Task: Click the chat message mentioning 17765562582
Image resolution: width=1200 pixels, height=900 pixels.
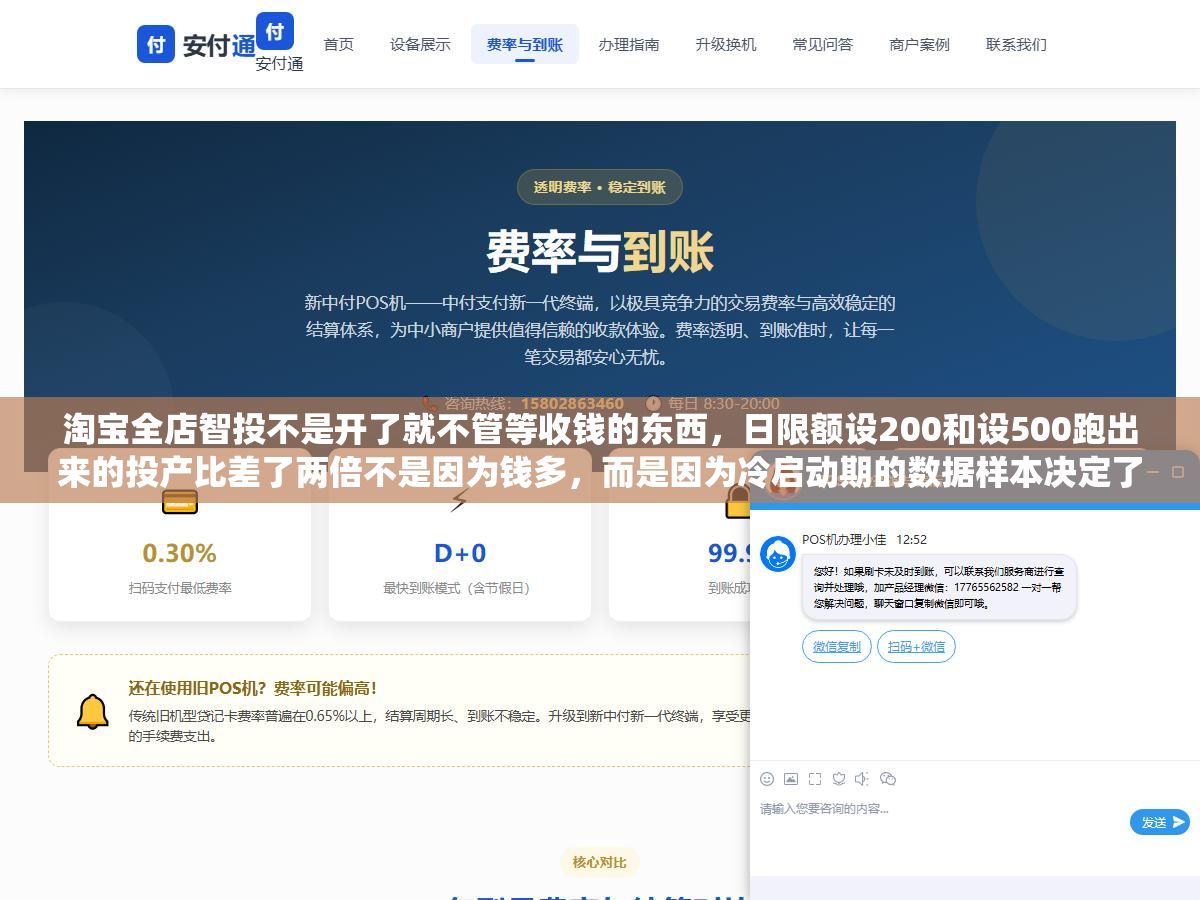Action: click(939, 585)
